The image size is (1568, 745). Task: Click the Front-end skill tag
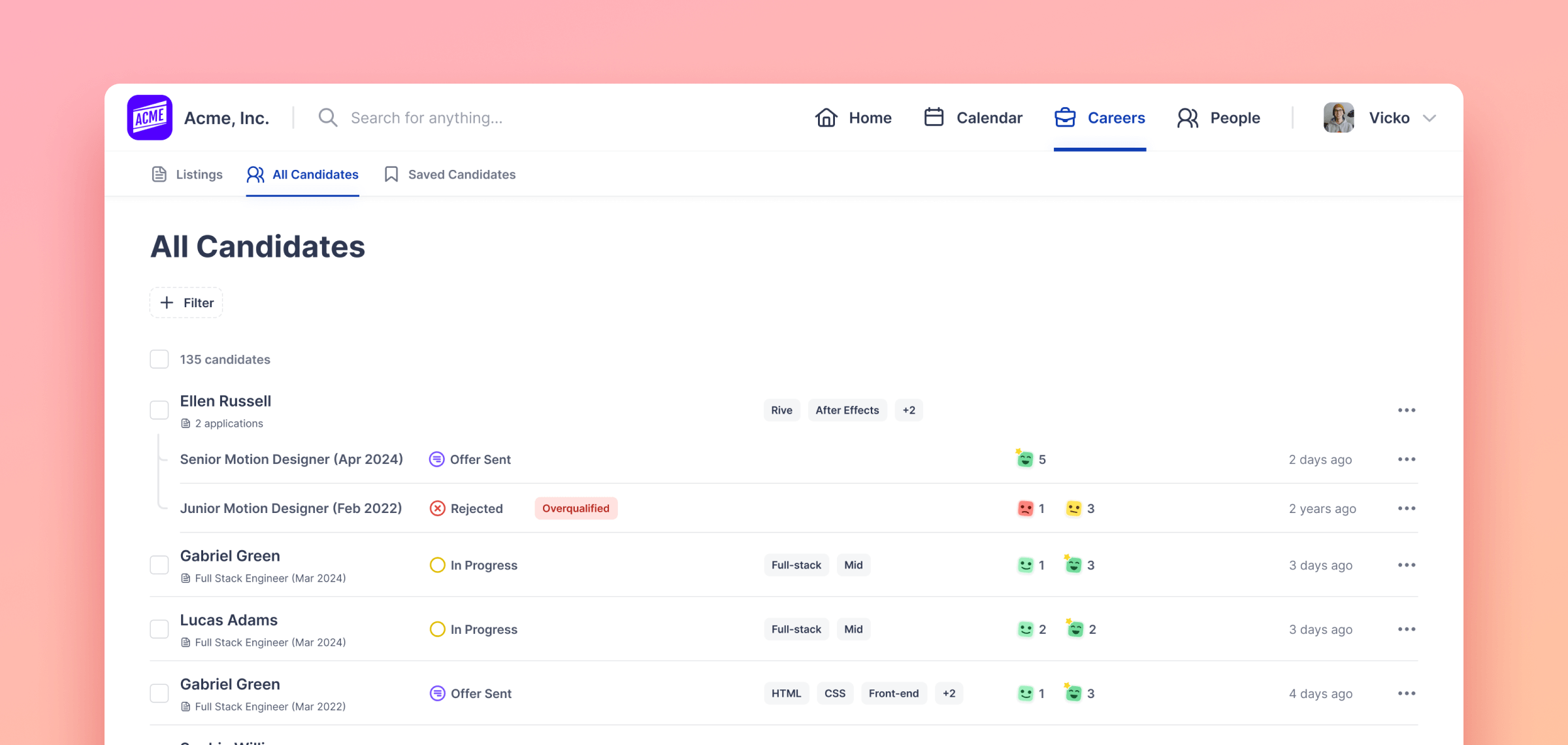(894, 693)
